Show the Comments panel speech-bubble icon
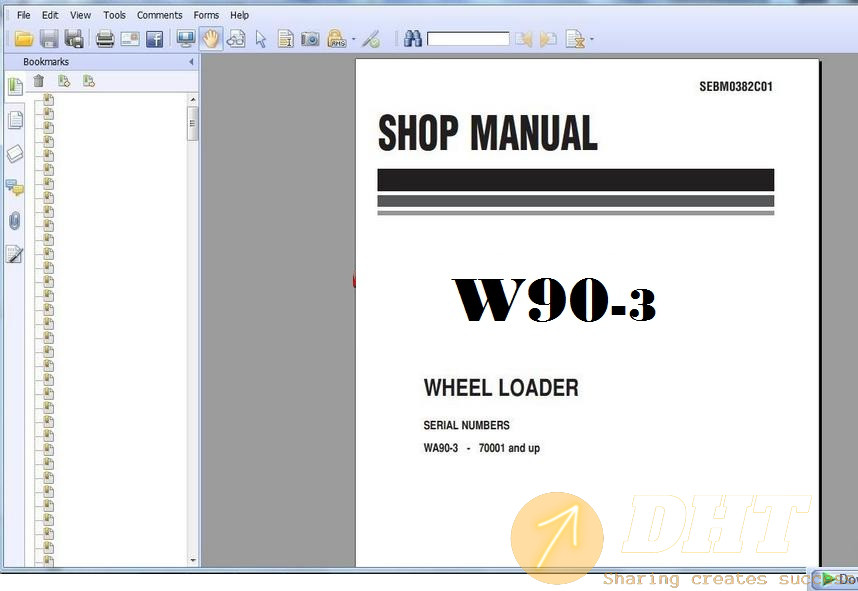Image resolution: width=858 pixels, height=591 pixels. coord(15,188)
